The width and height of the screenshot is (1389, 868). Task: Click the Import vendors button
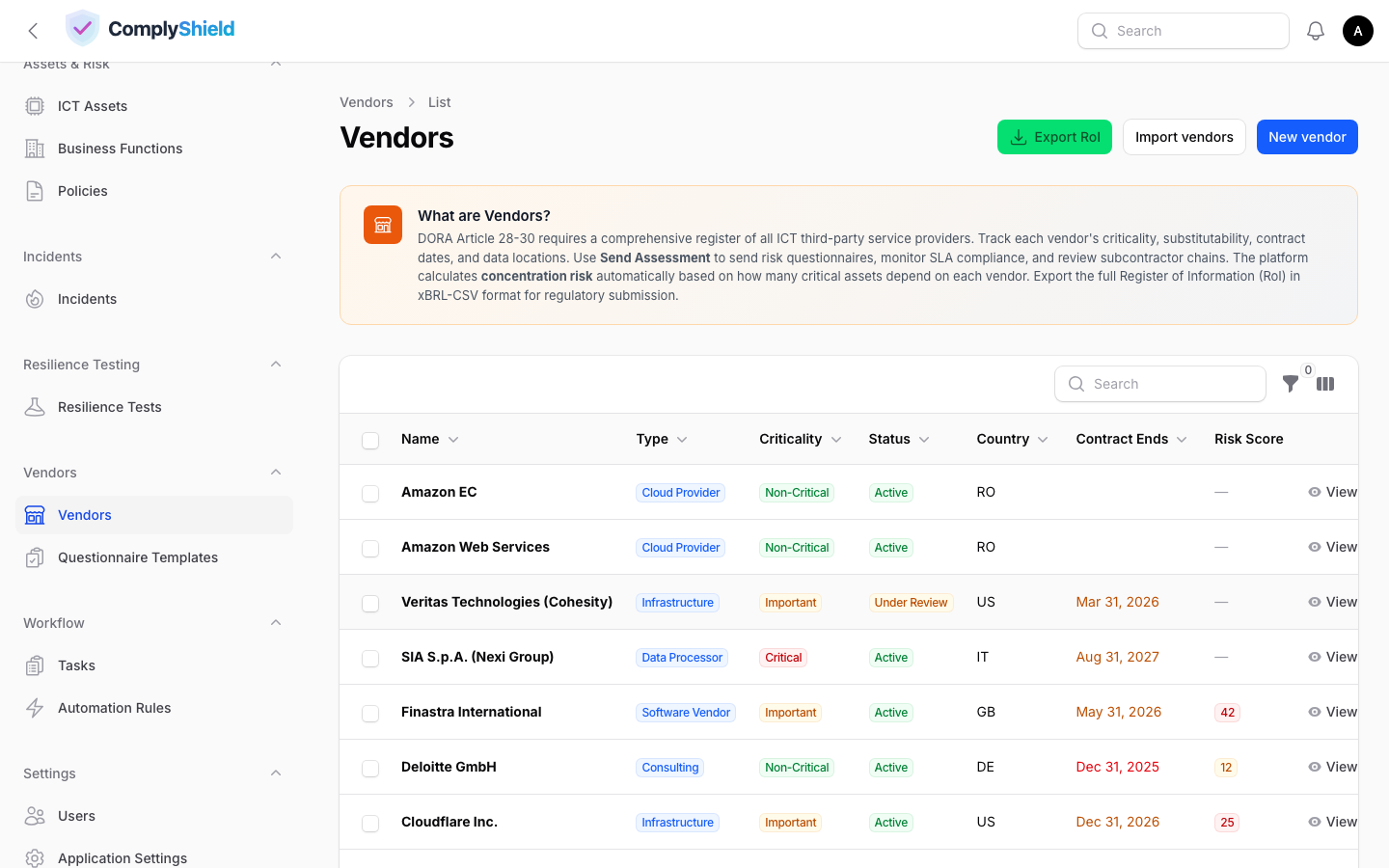[x=1185, y=137]
